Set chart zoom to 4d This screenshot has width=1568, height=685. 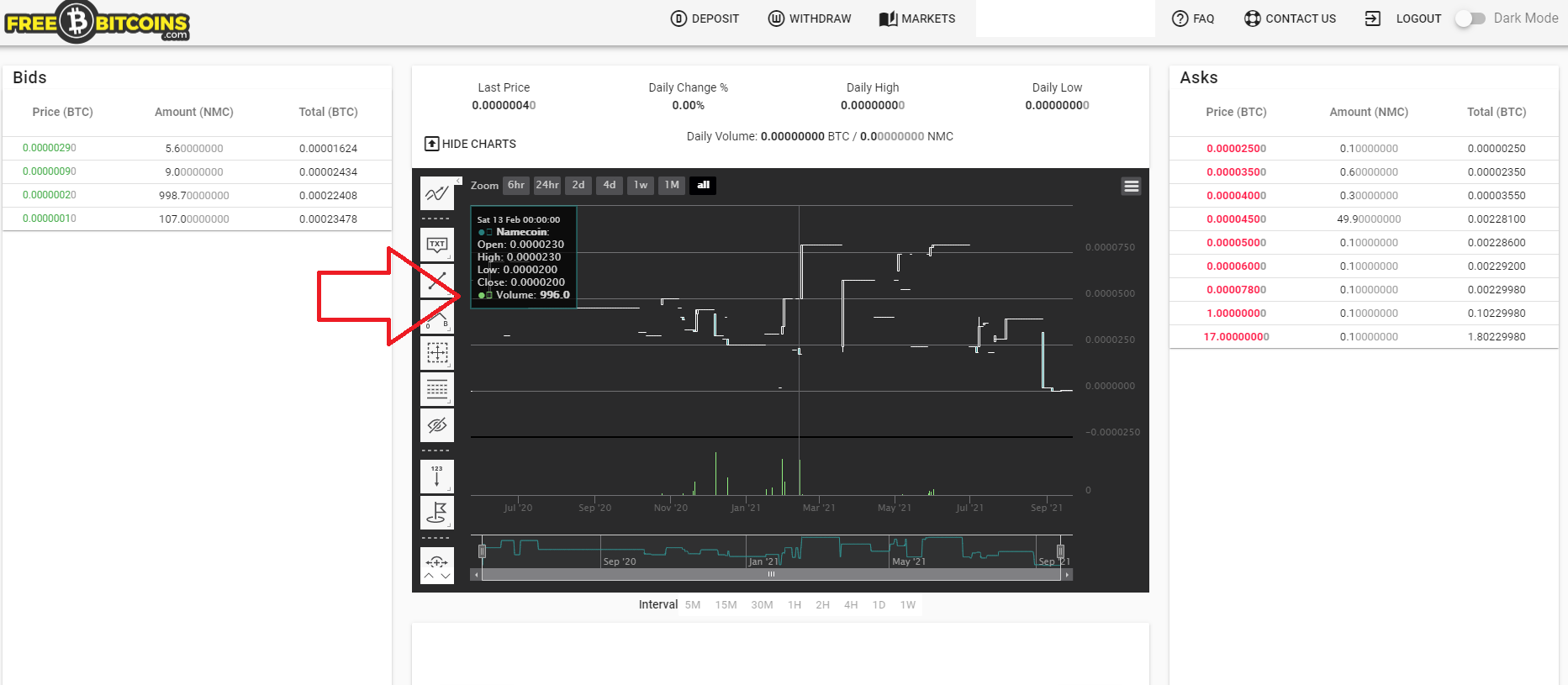click(x=610, y=185)
